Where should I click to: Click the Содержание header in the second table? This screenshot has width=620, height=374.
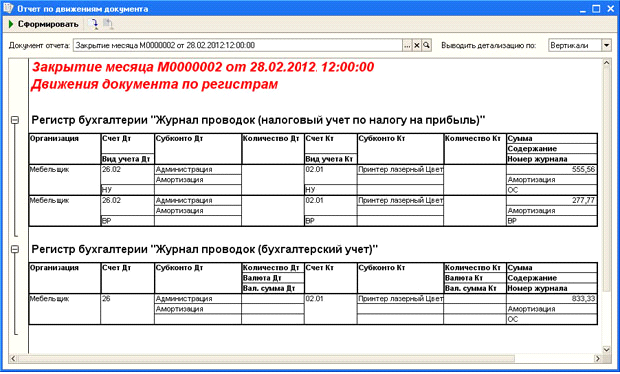point(552,278)
